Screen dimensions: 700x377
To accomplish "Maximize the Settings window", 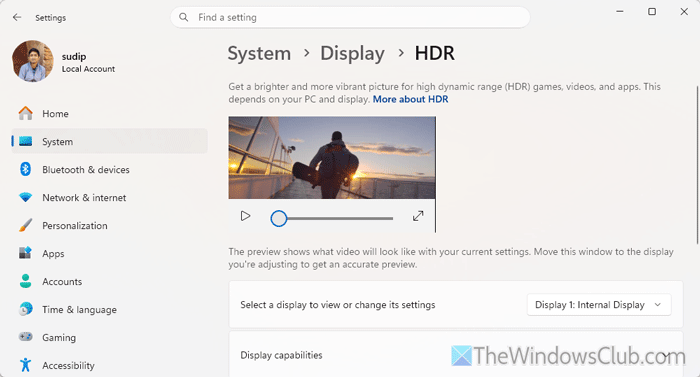I will pyautogui.click(x=652, y=12).
